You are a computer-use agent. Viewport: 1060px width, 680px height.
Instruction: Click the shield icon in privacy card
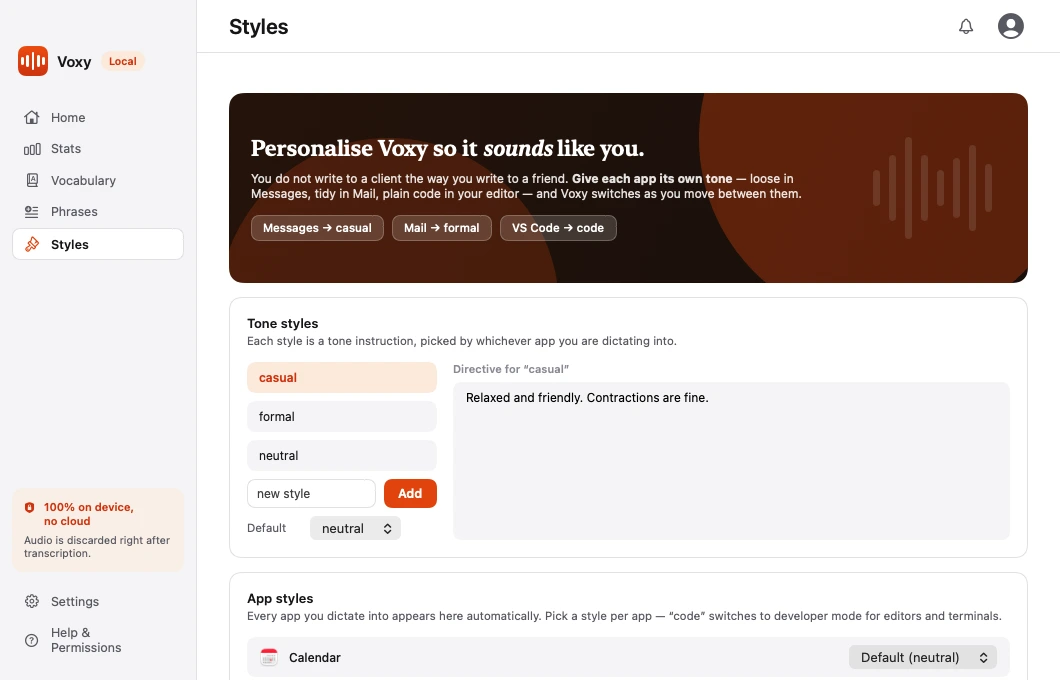(29, 507)
